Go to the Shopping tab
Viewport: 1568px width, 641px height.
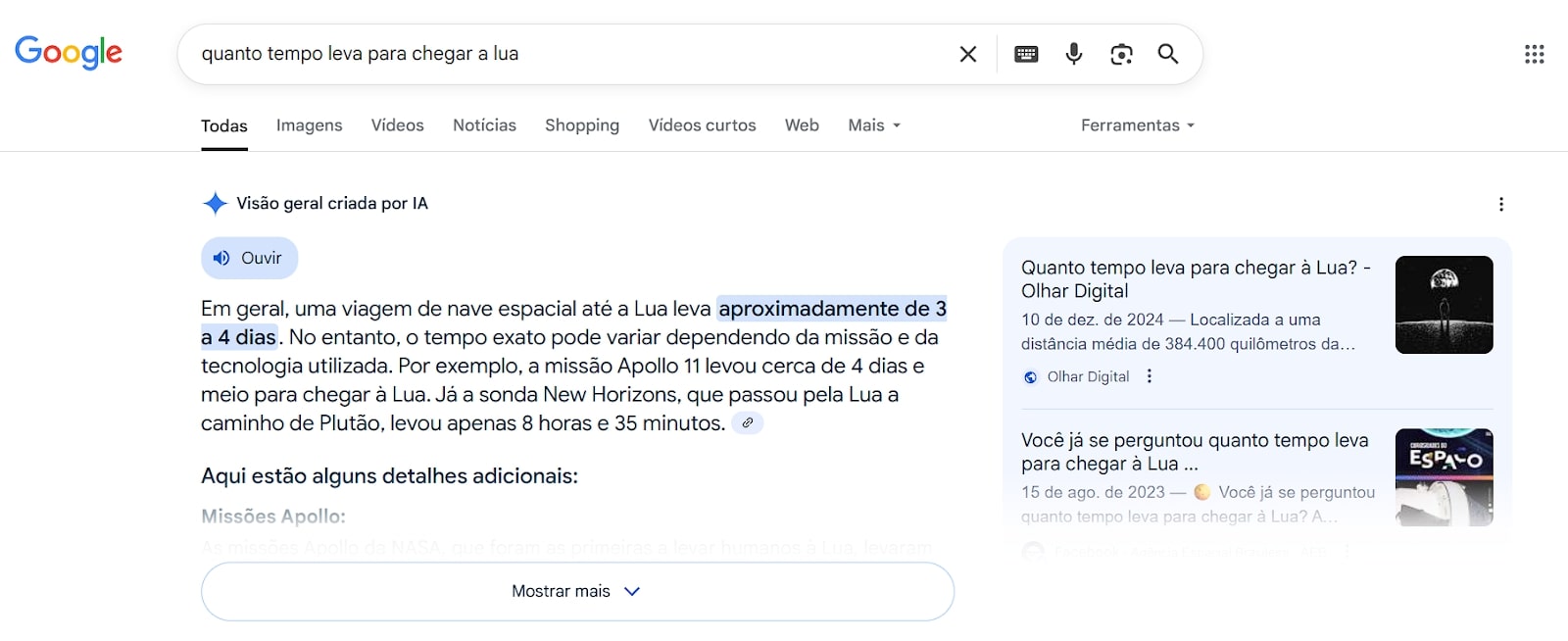click(x=582, y=125)
